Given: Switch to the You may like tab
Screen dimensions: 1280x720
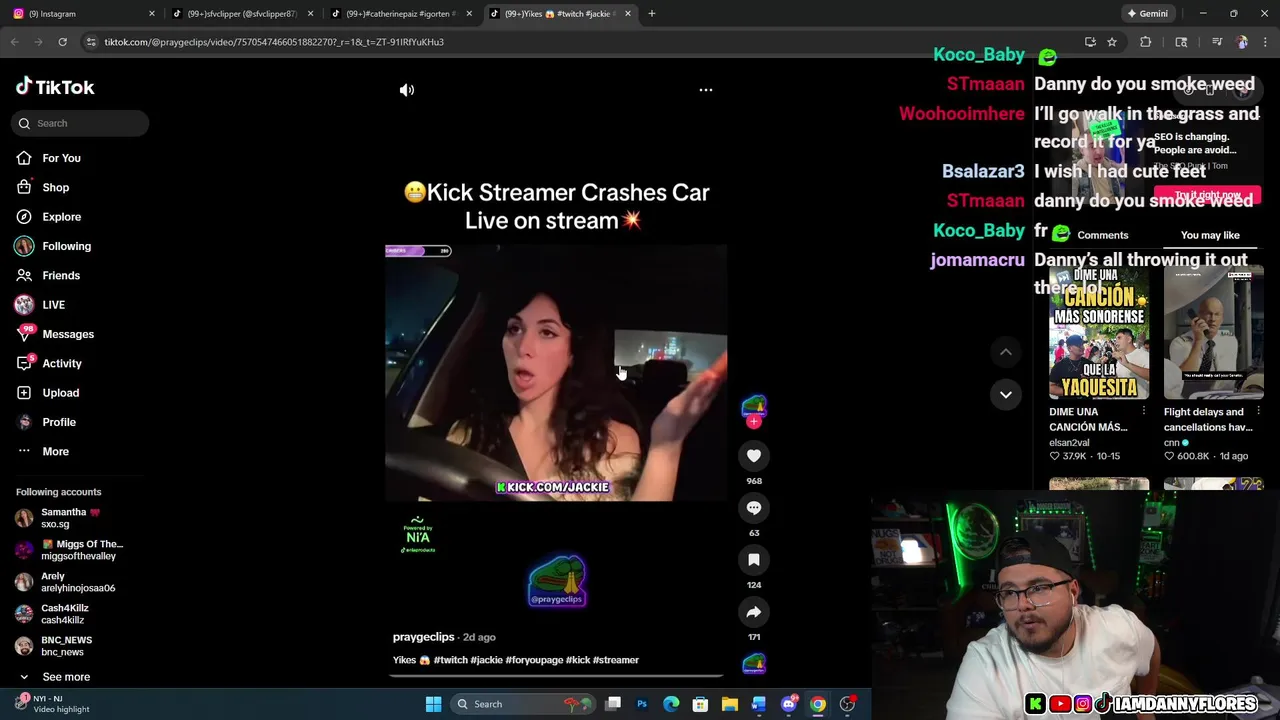Looking at the screenshot, I should pos(1210,235).
